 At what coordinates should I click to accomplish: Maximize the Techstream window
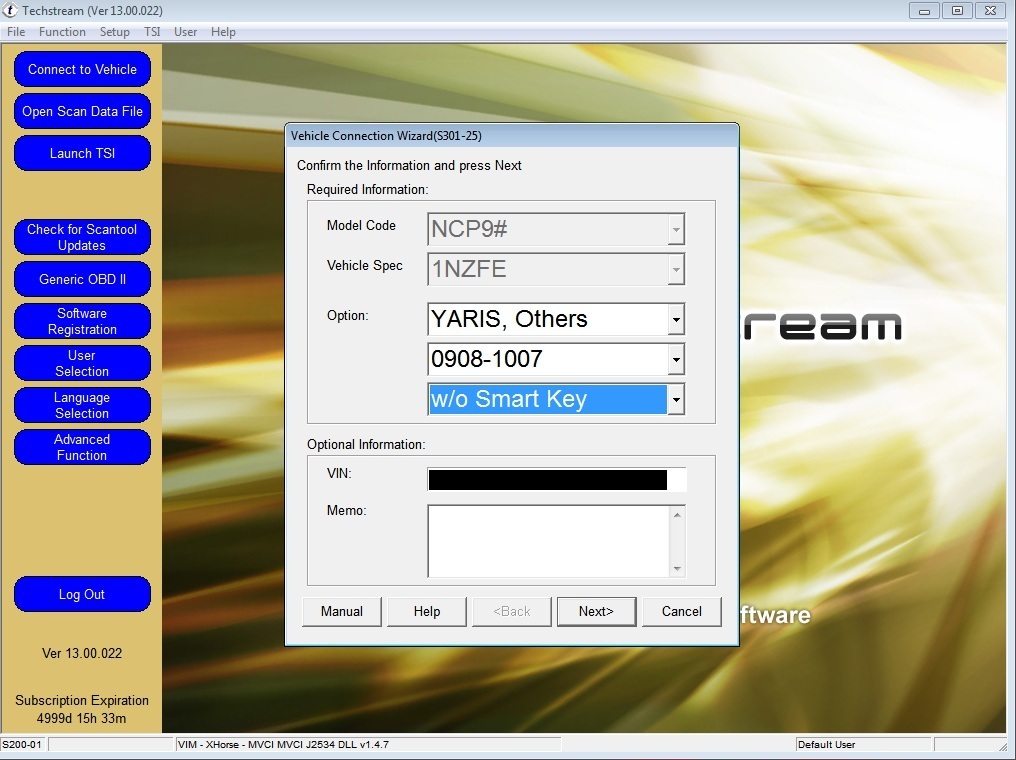[957, 11]
